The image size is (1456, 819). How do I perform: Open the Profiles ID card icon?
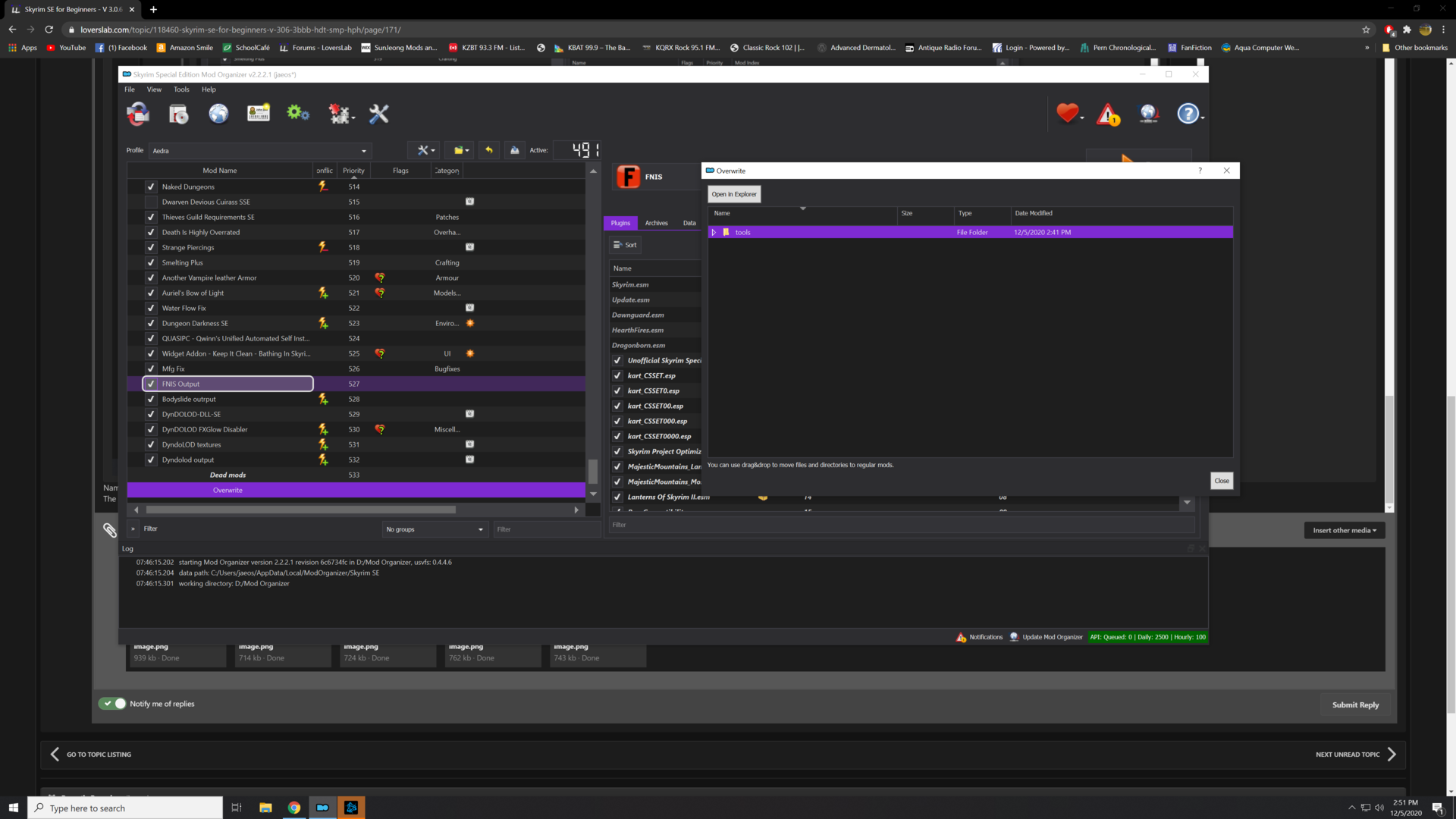[x=259, y=114]
